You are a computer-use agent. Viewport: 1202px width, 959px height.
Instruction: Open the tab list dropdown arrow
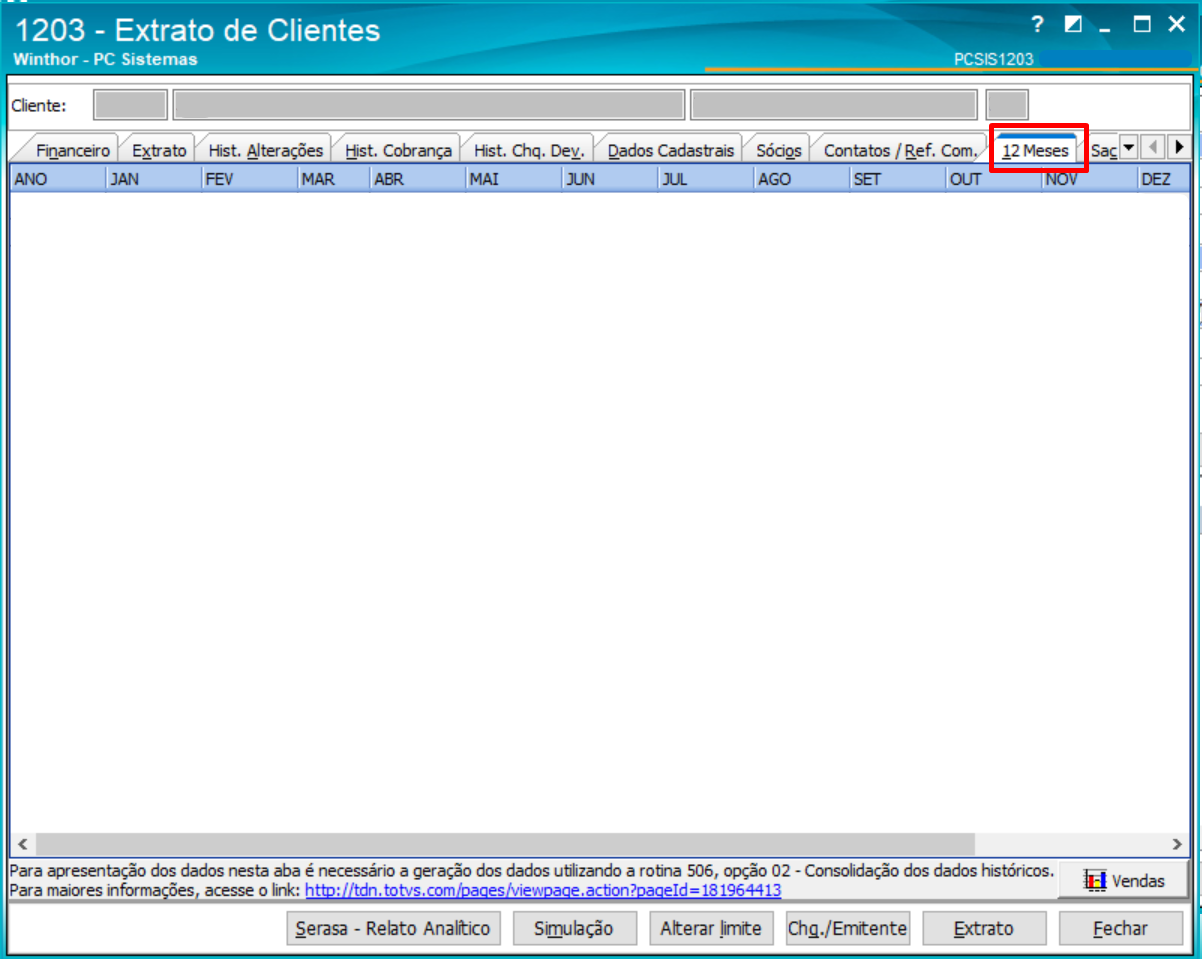[1128, 148]
